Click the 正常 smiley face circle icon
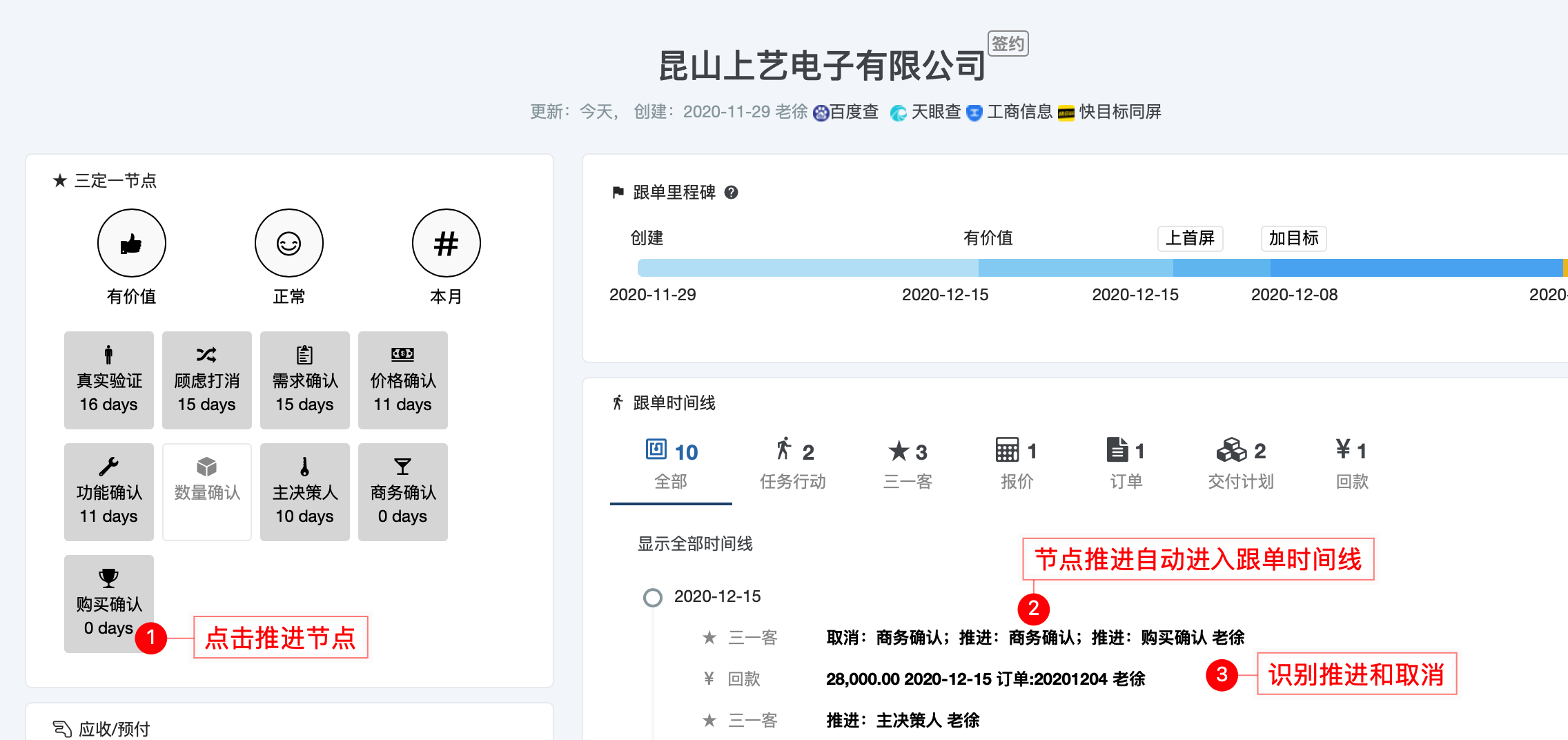 pos(288,243)
